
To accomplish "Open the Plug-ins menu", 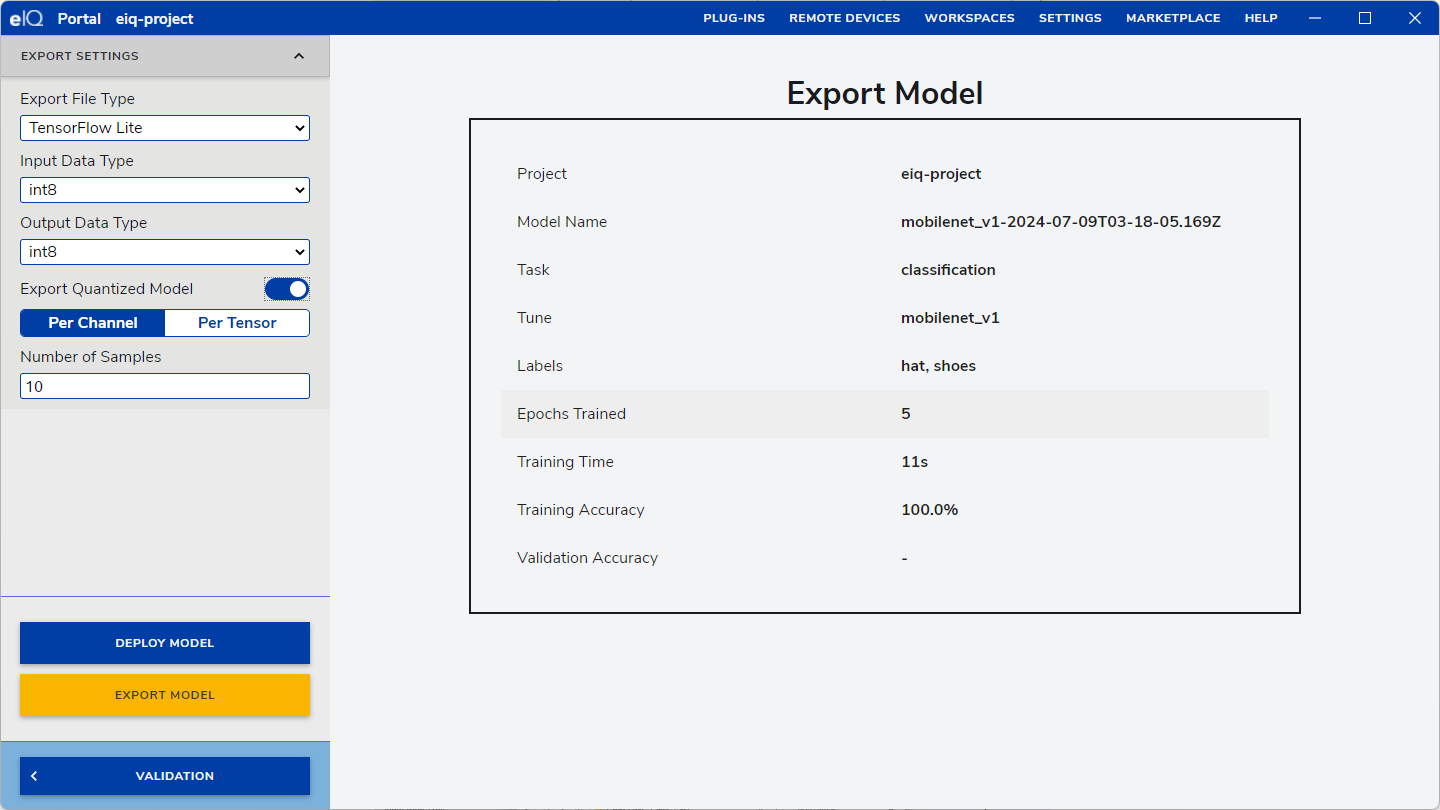I will click(x=734, y=18).
